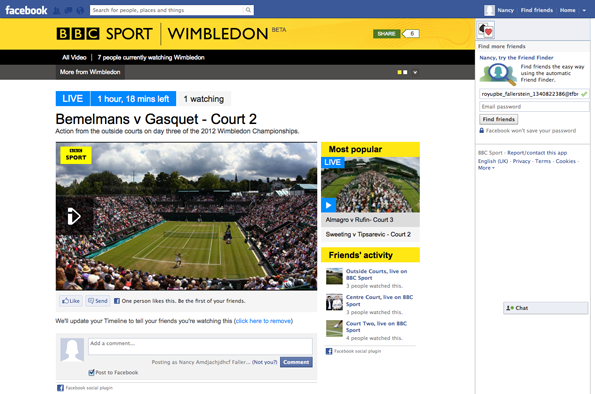
Task: Go to Home in top bar
Action: tap(567, 10)
